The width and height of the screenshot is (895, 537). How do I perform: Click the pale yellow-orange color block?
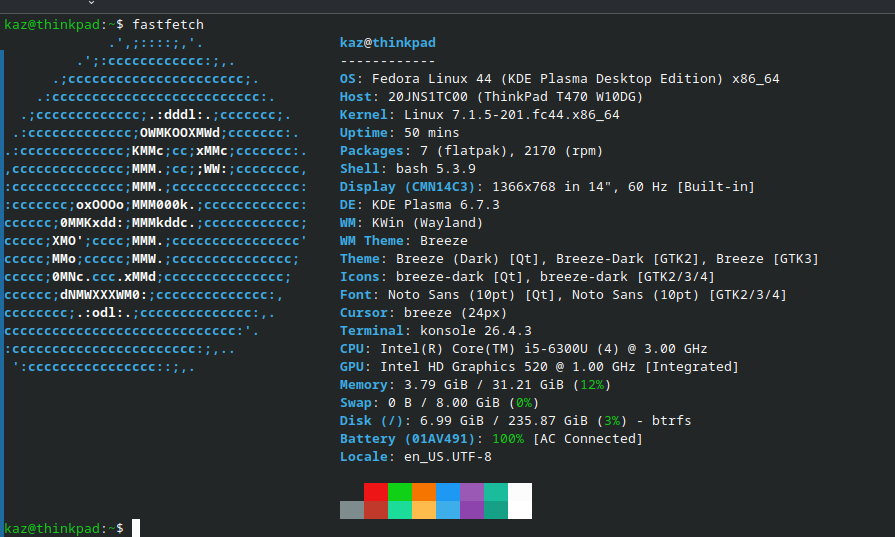(424, 510)
